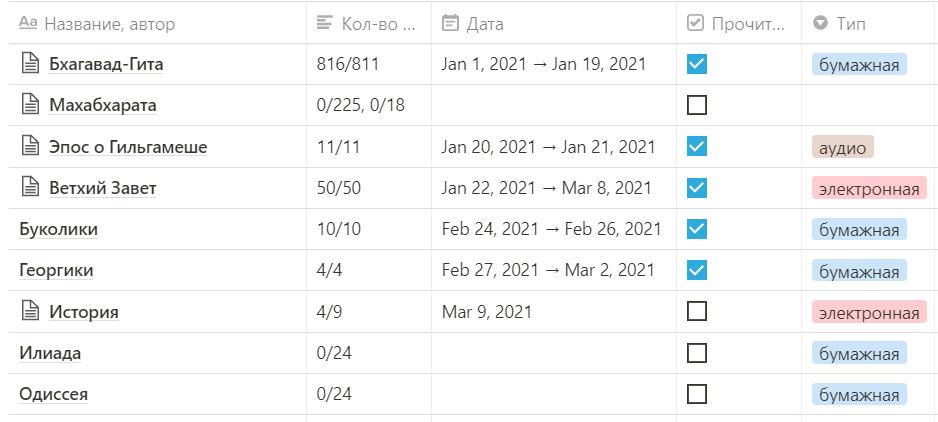Uncheck the read checkbox for Бхагавад-Гита
This screenshot has width=938, height=422.
pos(697,63)
